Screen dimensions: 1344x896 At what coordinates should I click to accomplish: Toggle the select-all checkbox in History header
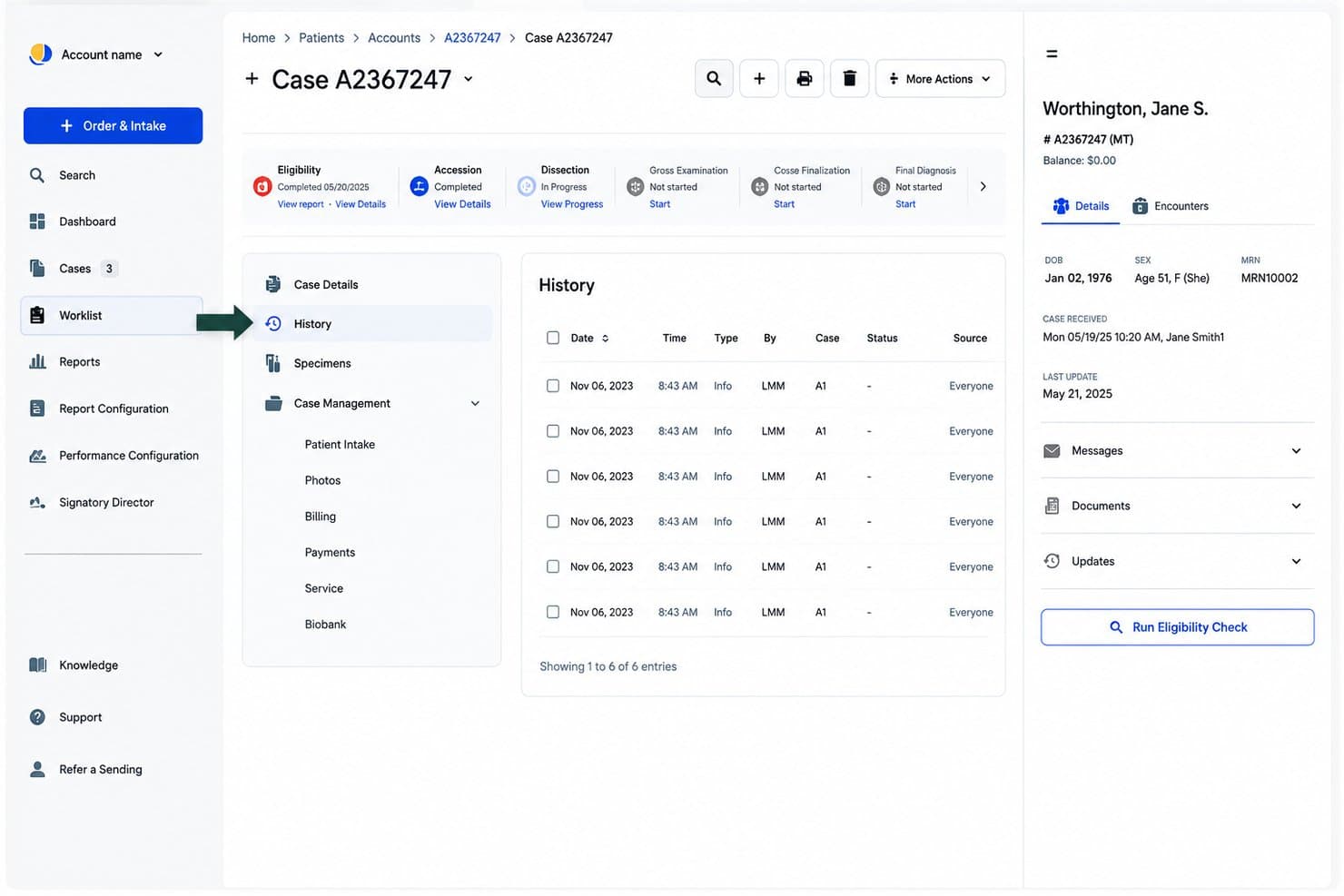pyautogui.click(x=553, y=338)
